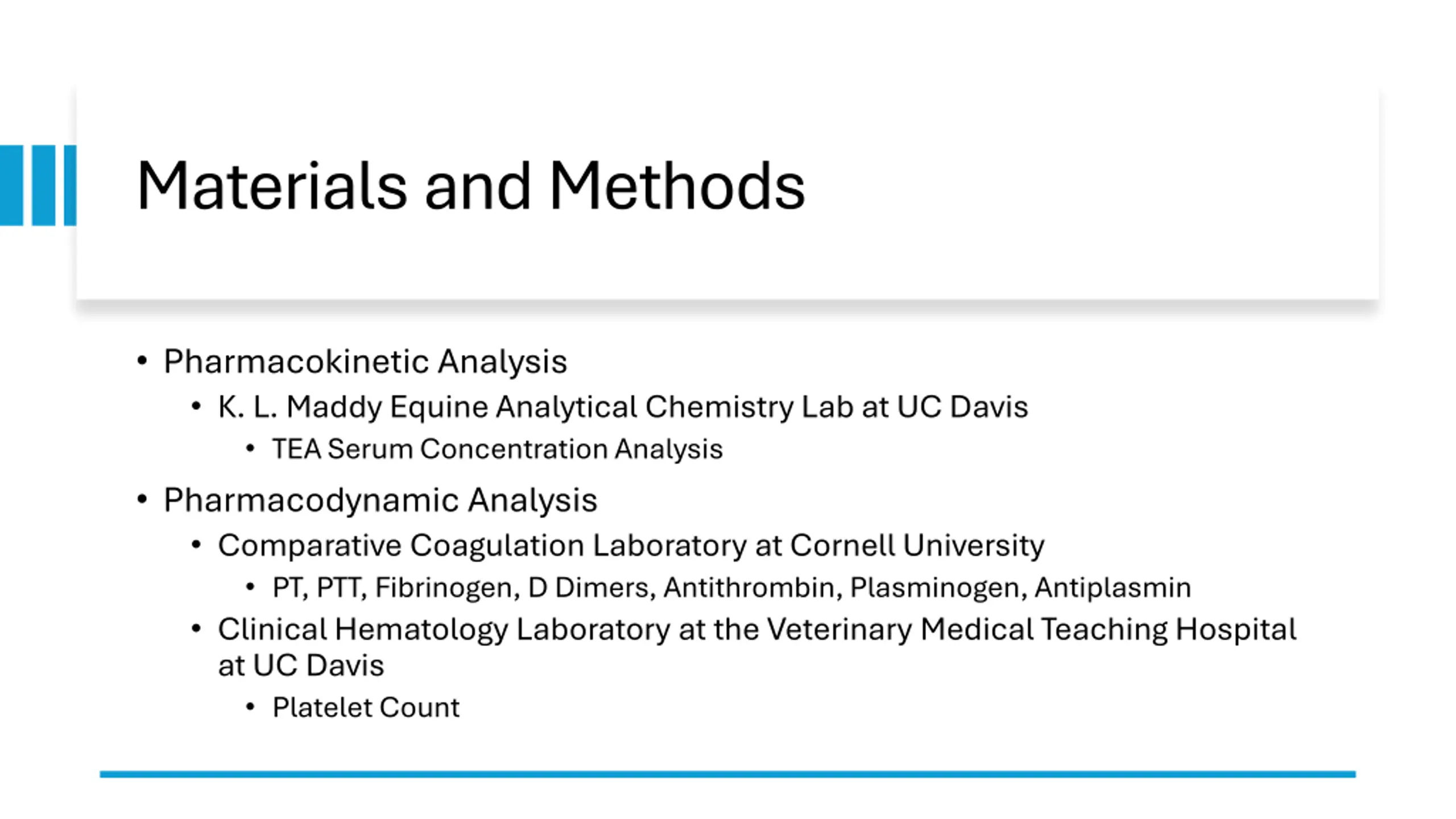Viewport: 1456px width, 819px height.
Task: Click the middle blue vertical bar
Action: [43, 185]
